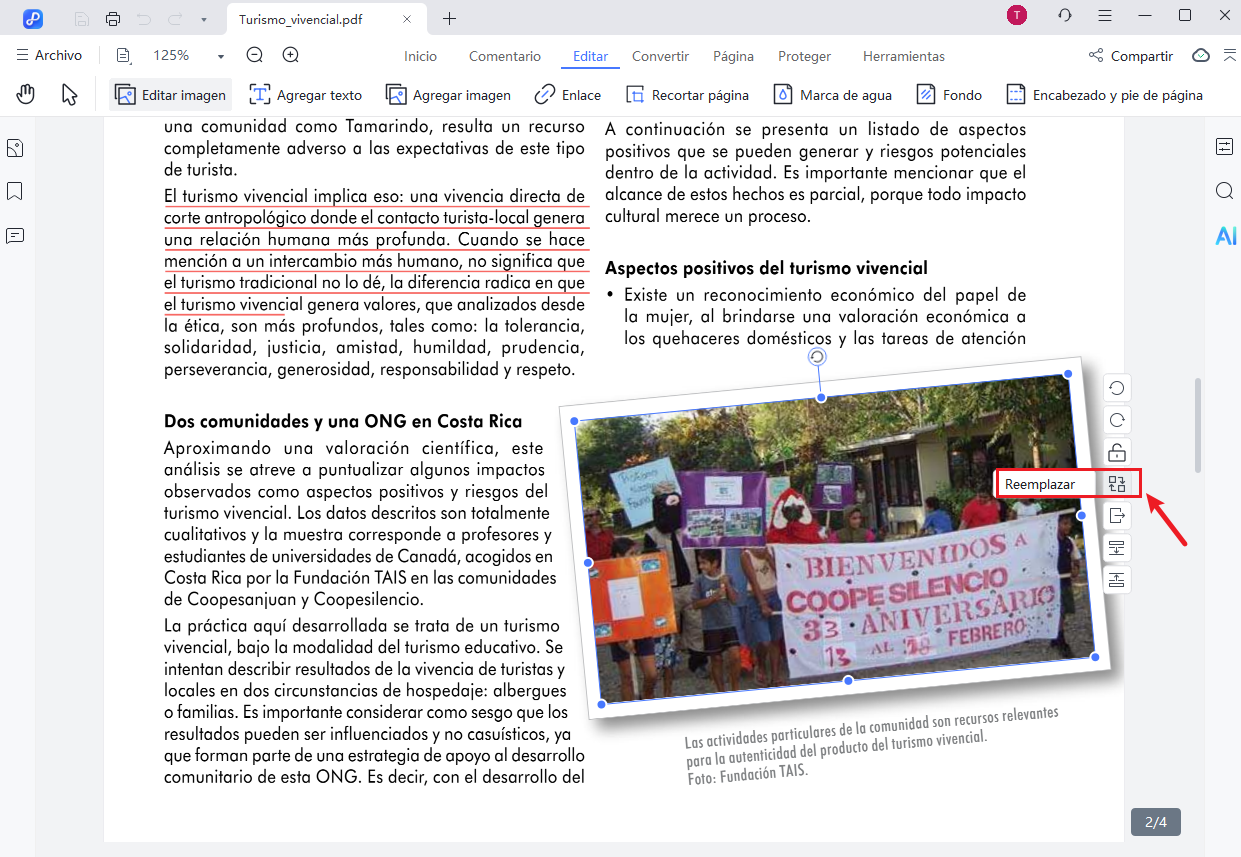Toggle the lock on the selected image
Screen dimensions: 1241x857
coord(1116,451)
